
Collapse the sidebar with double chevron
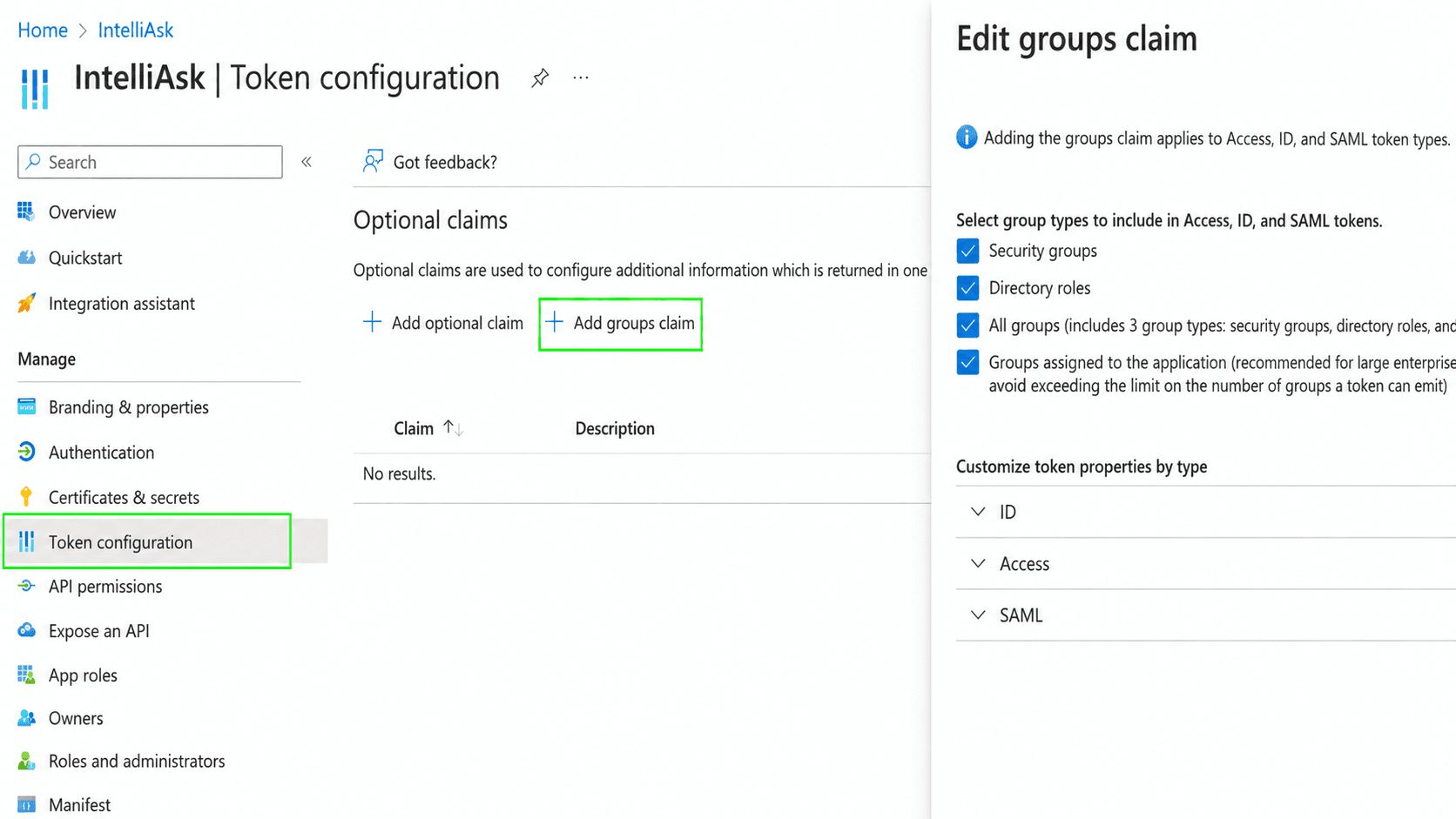point(307,162)
